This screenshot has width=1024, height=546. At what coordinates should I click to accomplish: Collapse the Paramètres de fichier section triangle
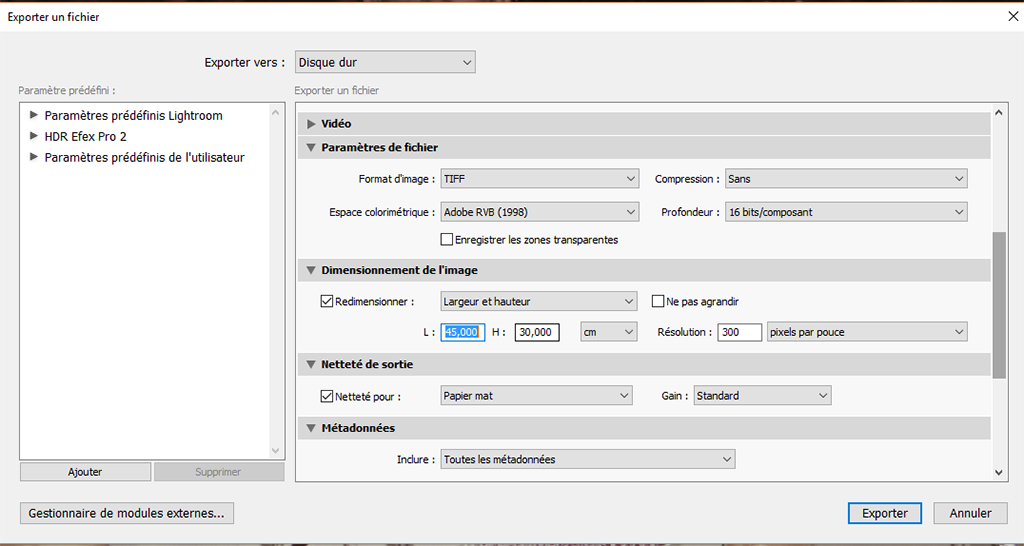pos(311,148)
